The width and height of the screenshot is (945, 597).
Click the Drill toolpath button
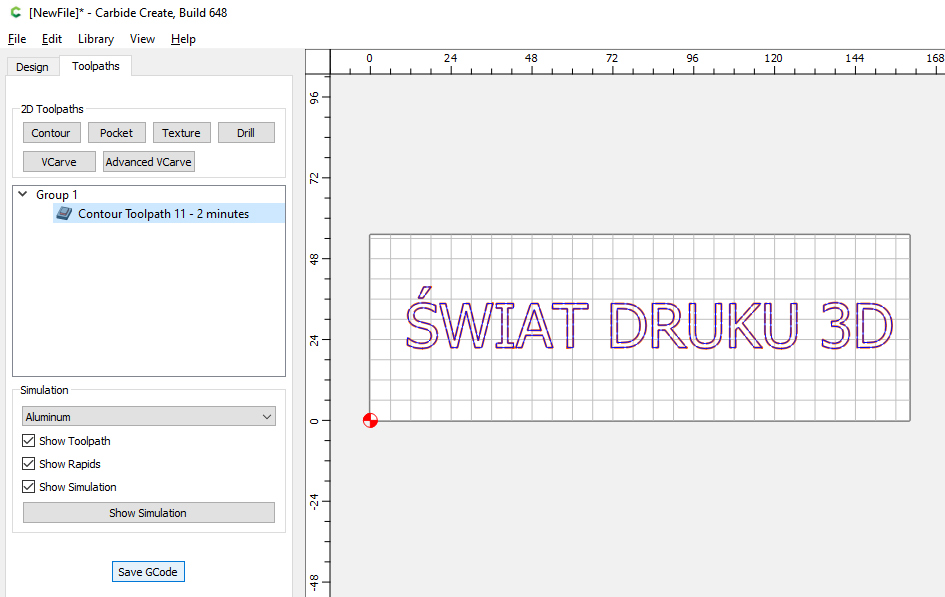[246, 133]
